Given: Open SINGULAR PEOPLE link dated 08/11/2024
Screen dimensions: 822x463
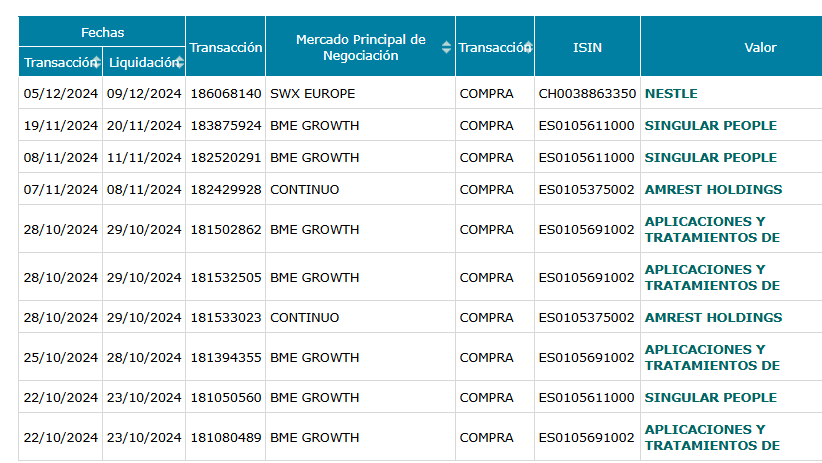Looking at the screenshot, I should 710,157.
